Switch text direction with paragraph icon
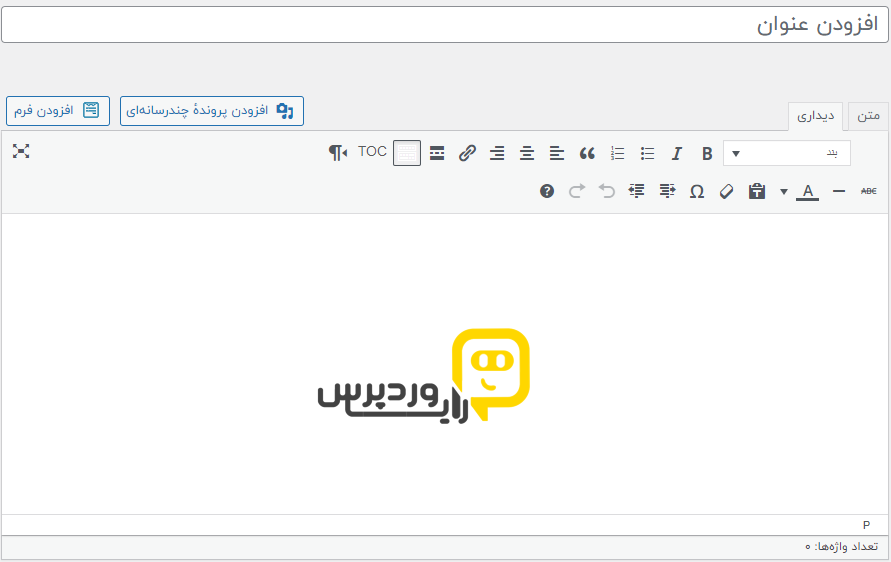This screenshot has width=891, height=562. (338, 152)
